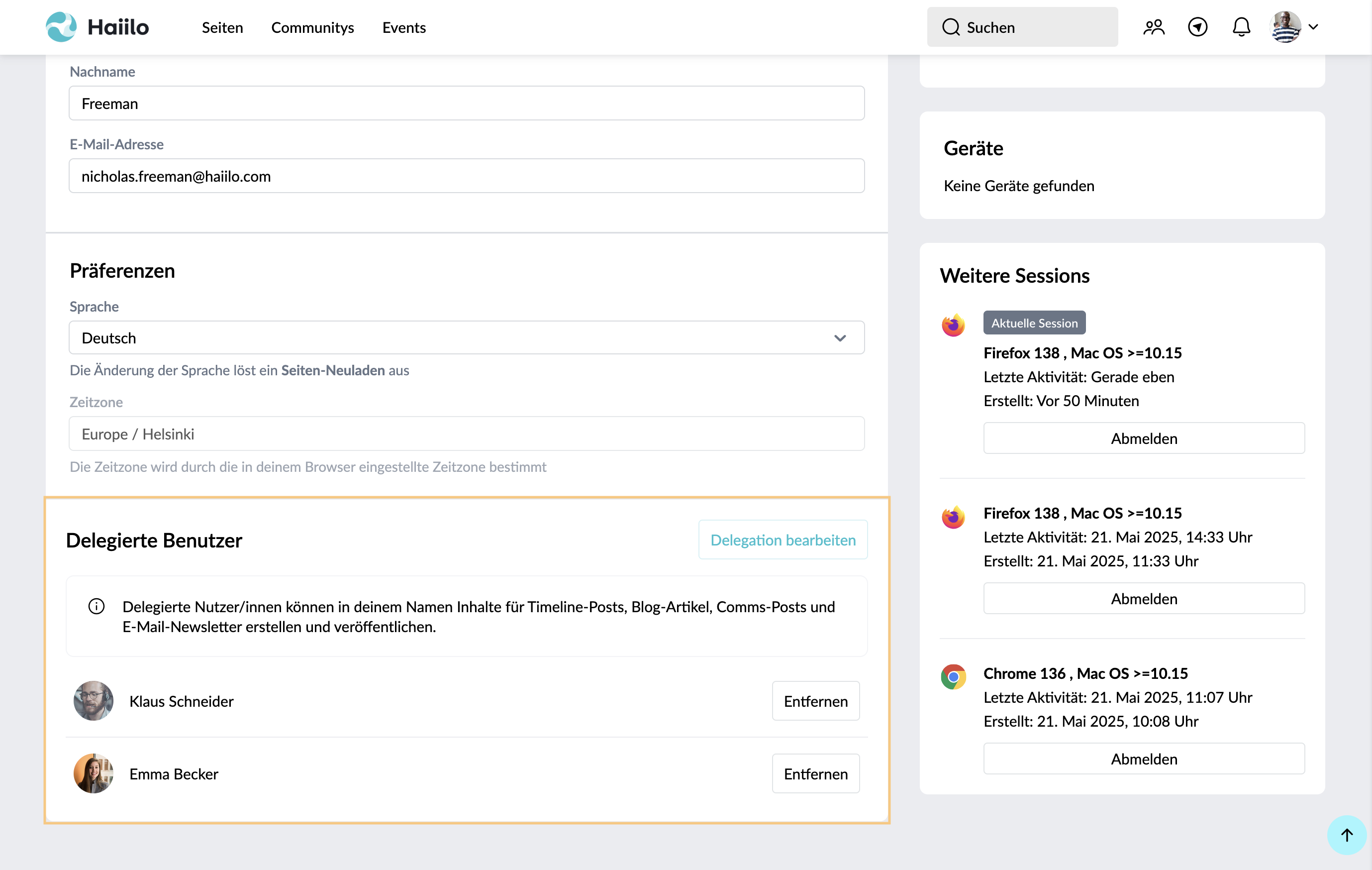Click the Chrome 136 session icon
1372x870 pixels.
pyautogui.click(x=953, y=677)
